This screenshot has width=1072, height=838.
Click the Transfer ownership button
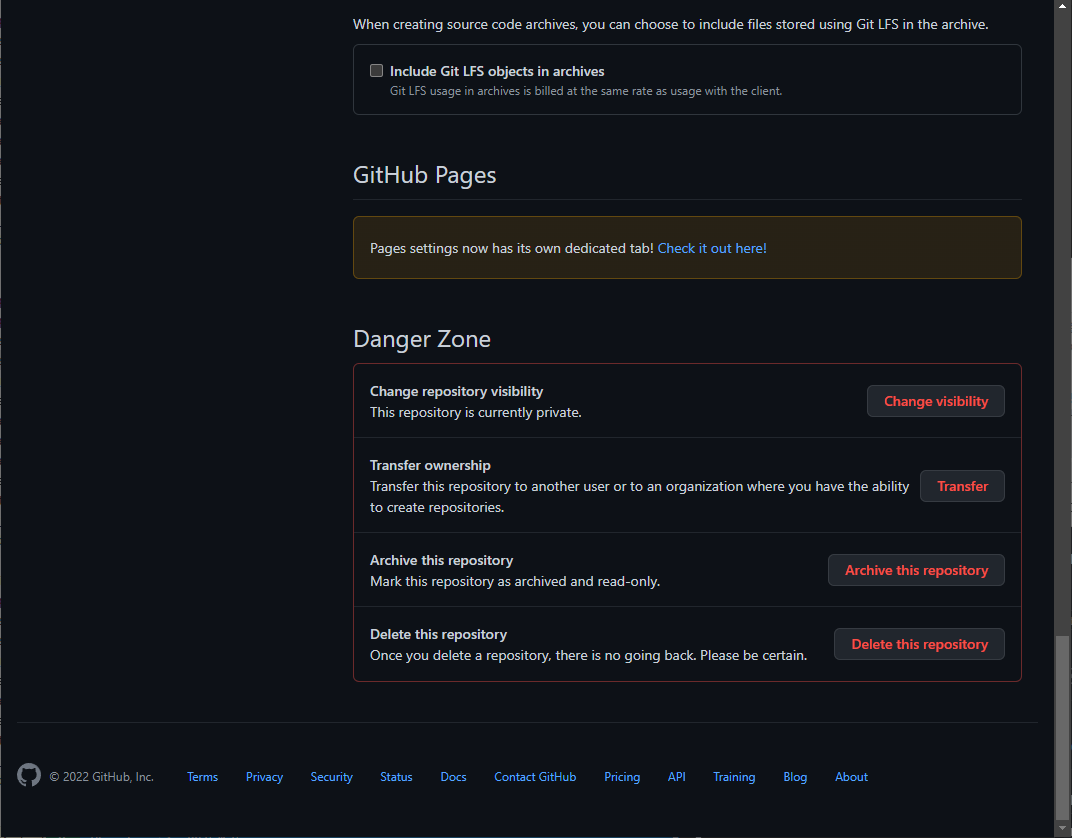[962, 486]
